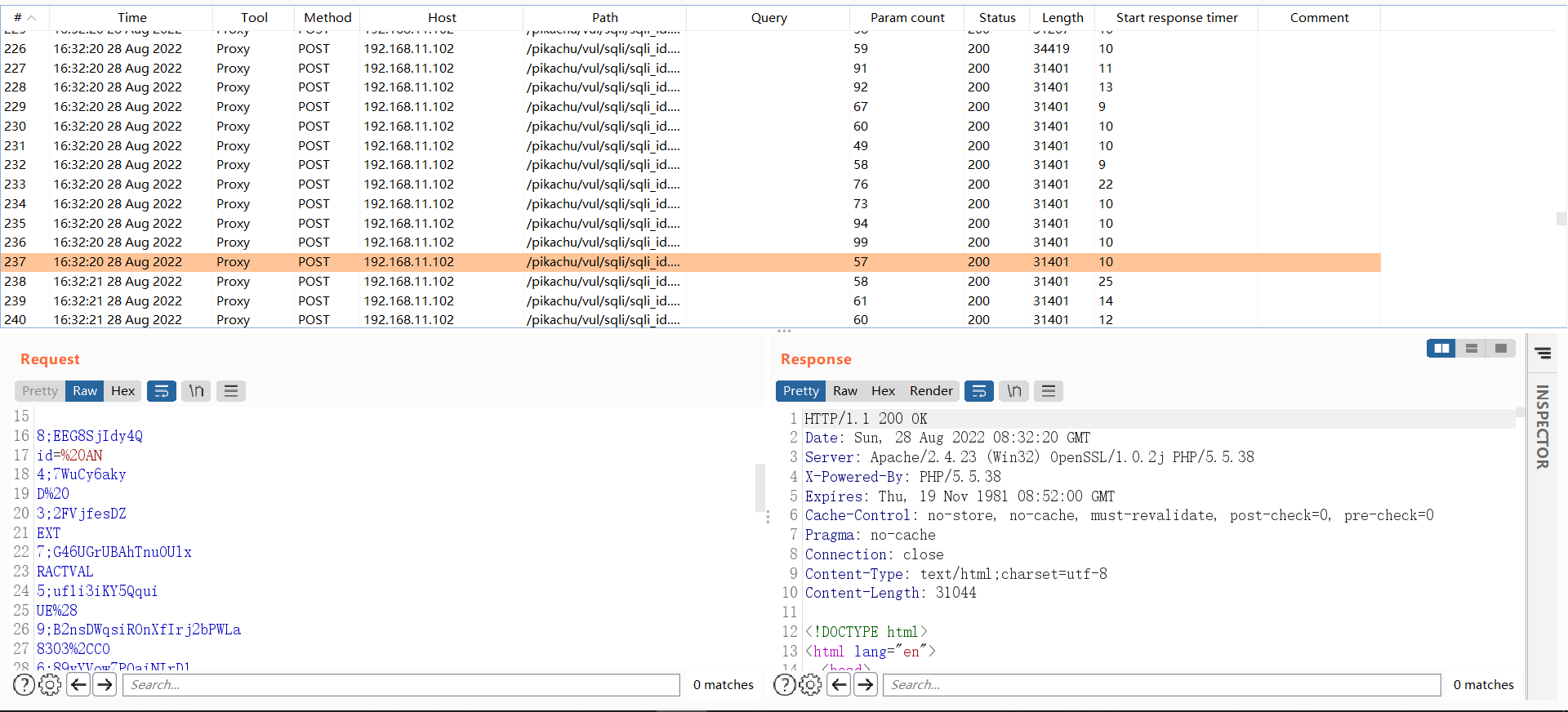
Task: Click length value 34419 in row 226
Action: [1051, 49]
